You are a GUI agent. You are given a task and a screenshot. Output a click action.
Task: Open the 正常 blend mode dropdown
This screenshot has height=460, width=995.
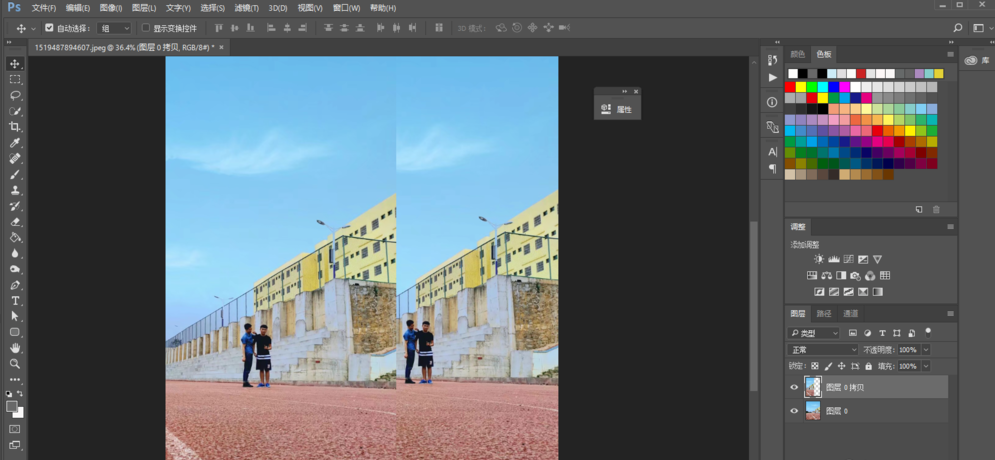coord(823,350)
